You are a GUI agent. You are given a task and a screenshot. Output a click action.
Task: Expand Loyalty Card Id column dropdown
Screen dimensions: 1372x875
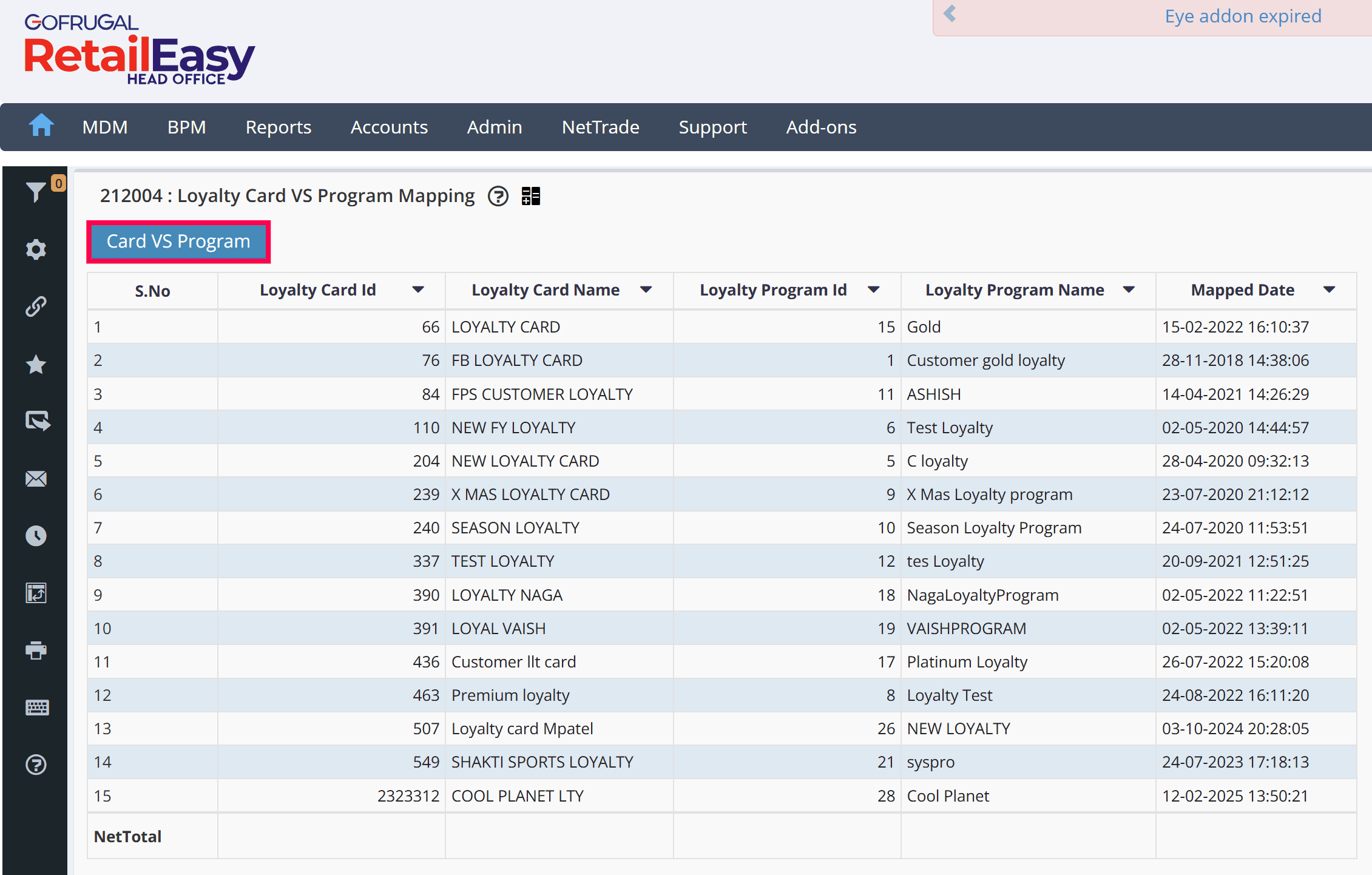point(418,290)
